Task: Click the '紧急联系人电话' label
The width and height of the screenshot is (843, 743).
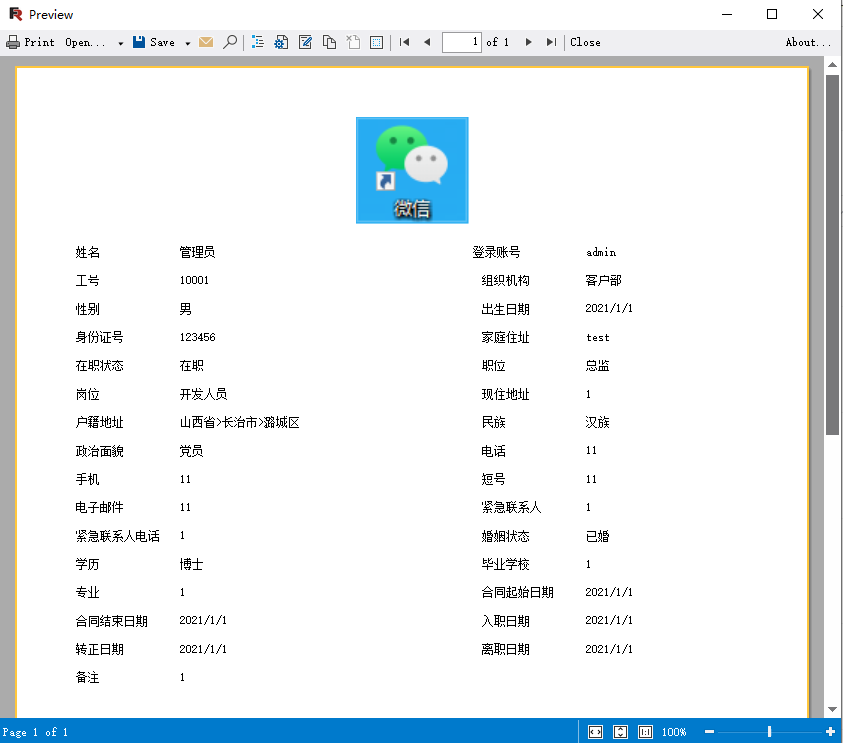Action: pos(118,536)
